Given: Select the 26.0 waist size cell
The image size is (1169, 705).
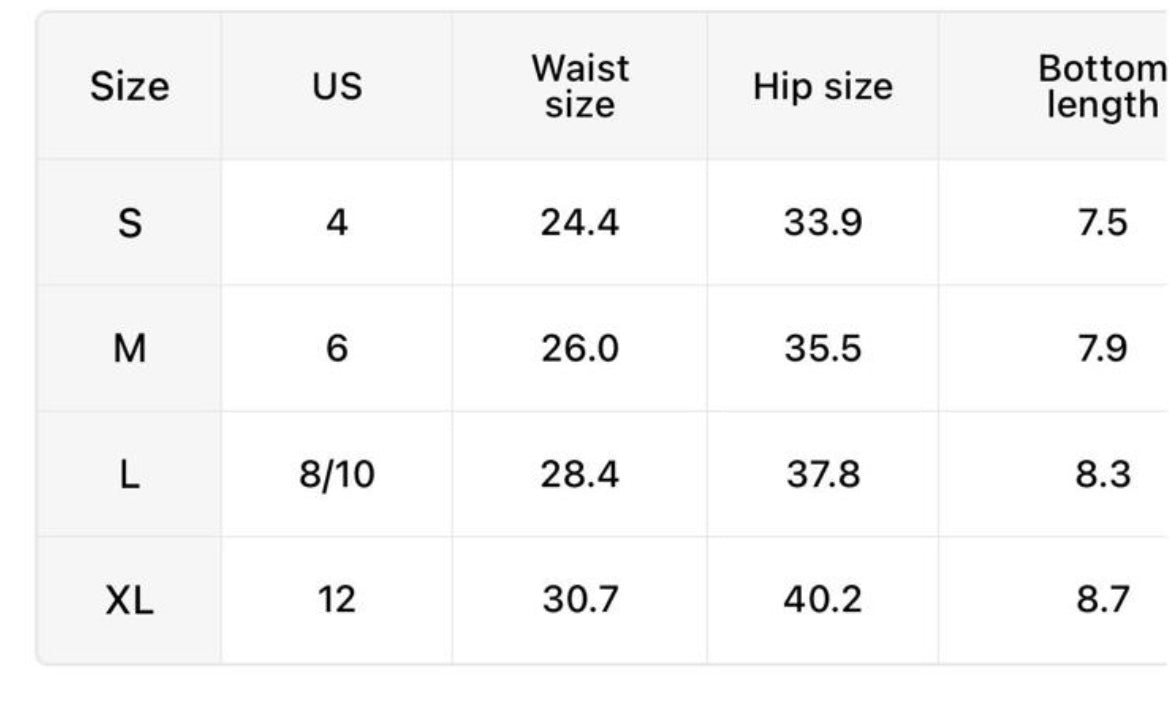Looking at the screenshot, I should [580, 349].
